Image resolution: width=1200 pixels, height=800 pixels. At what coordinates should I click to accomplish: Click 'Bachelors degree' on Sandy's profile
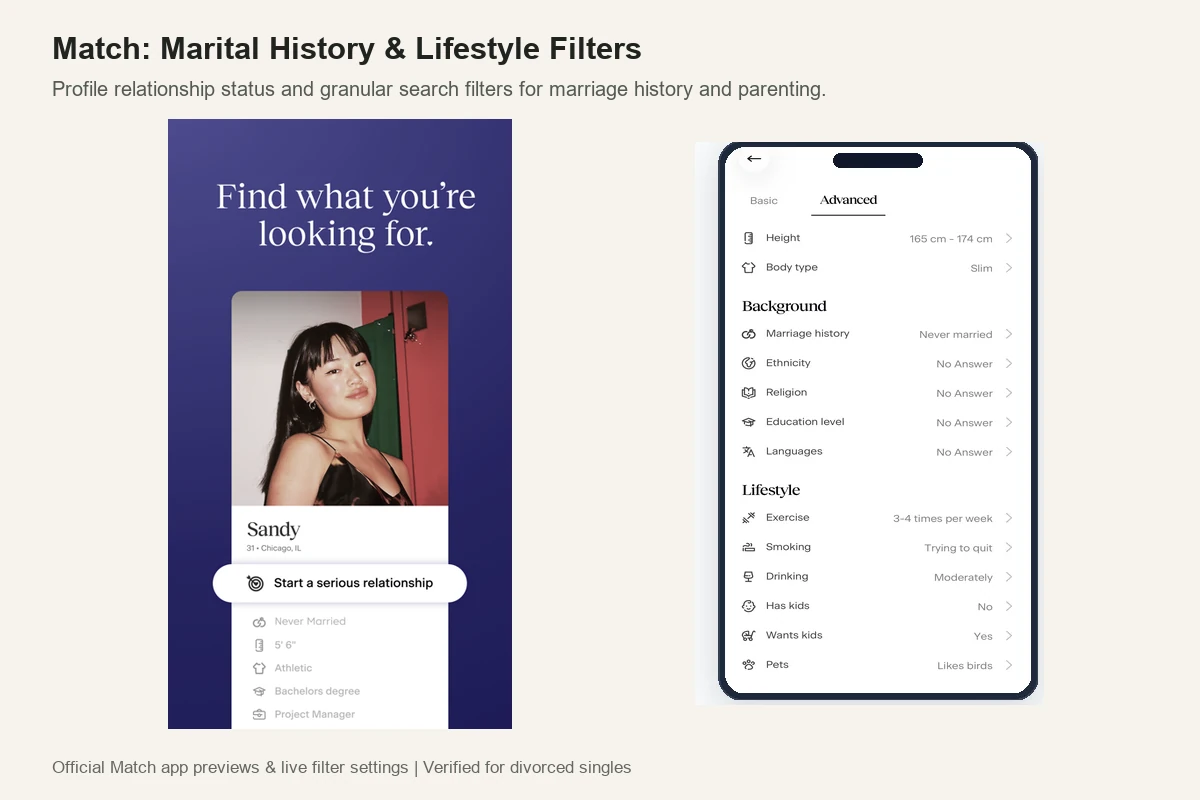[x=317, y=692]
